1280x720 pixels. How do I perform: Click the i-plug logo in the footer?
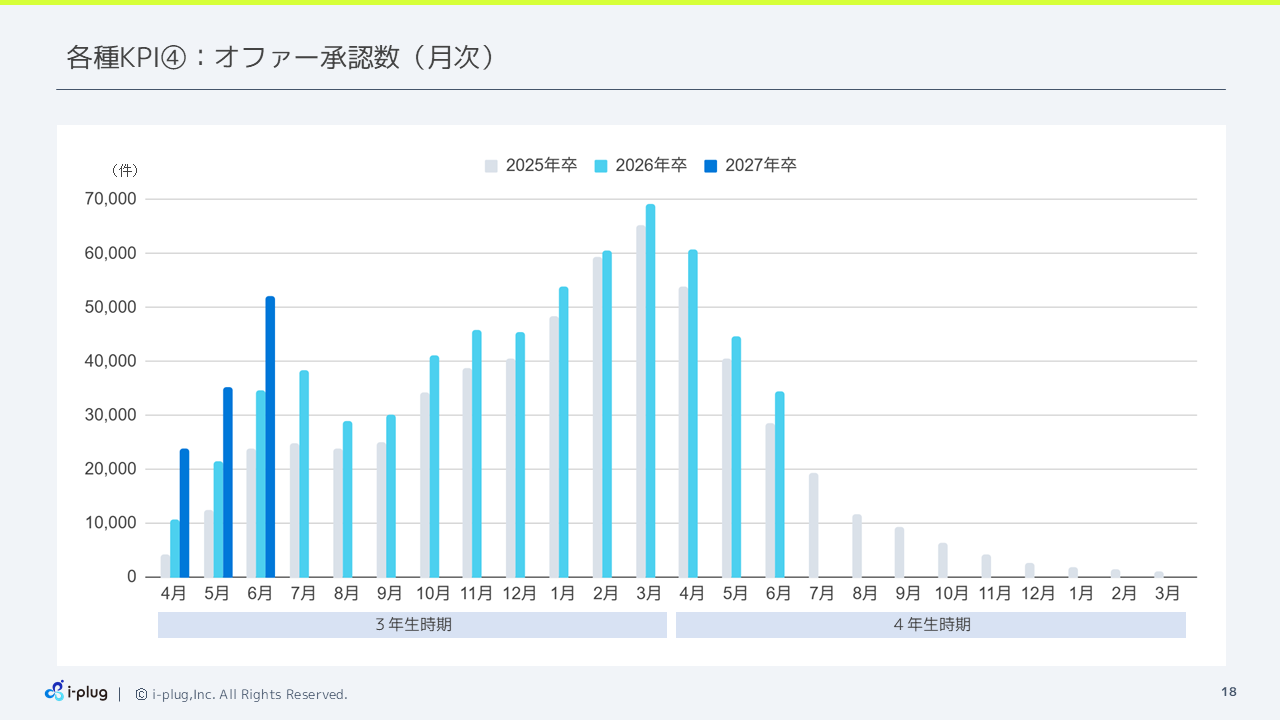76,692
